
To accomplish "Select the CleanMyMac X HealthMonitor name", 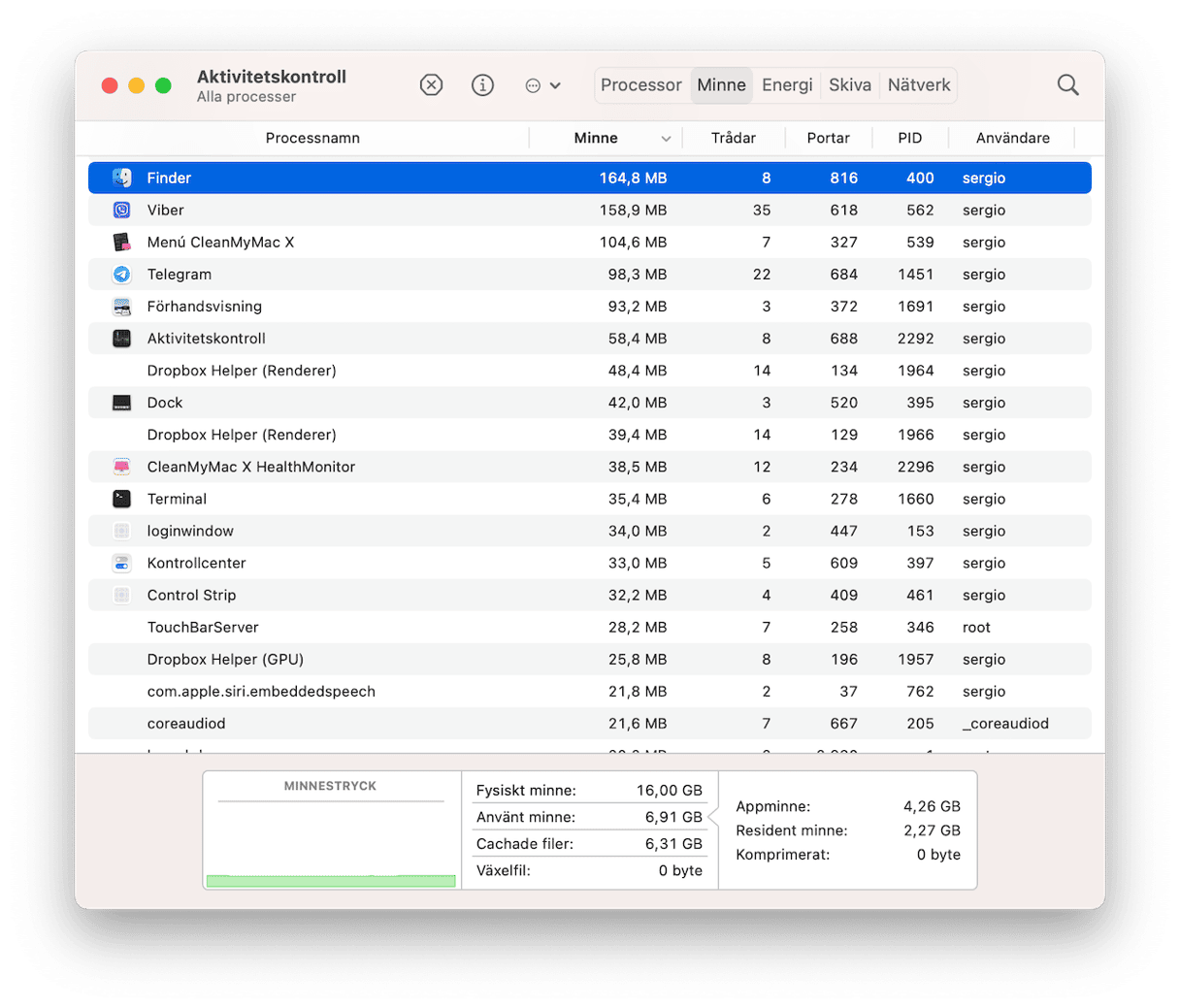I will point(250,466).
